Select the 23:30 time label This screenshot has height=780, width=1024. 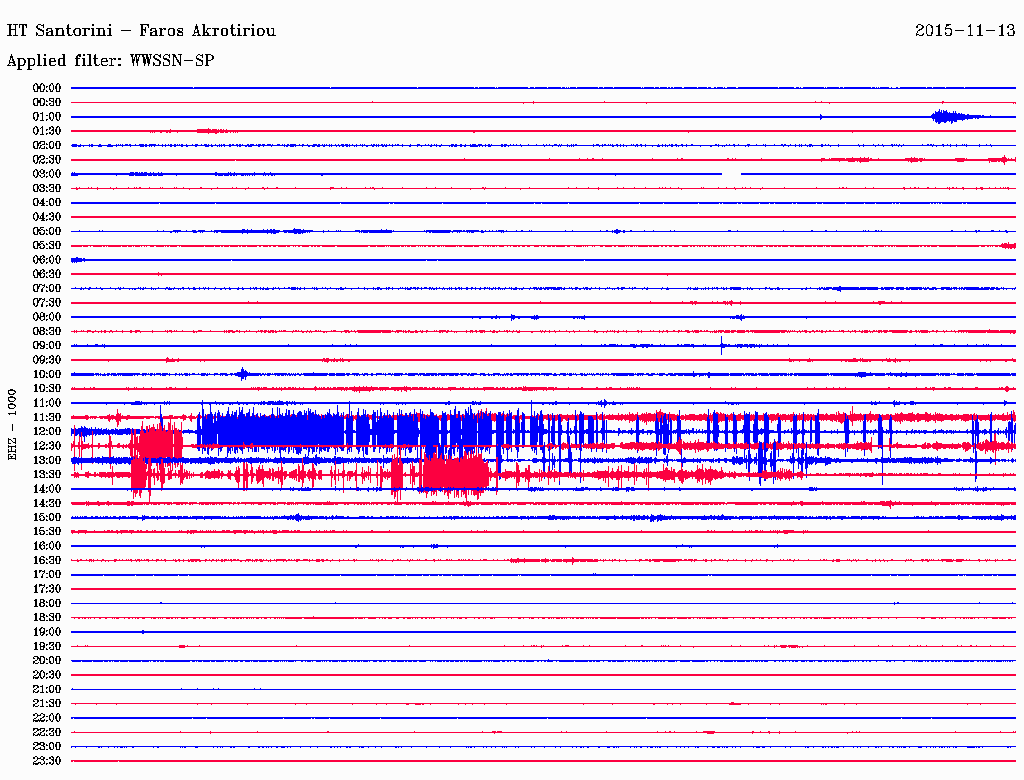coord(46,760)
